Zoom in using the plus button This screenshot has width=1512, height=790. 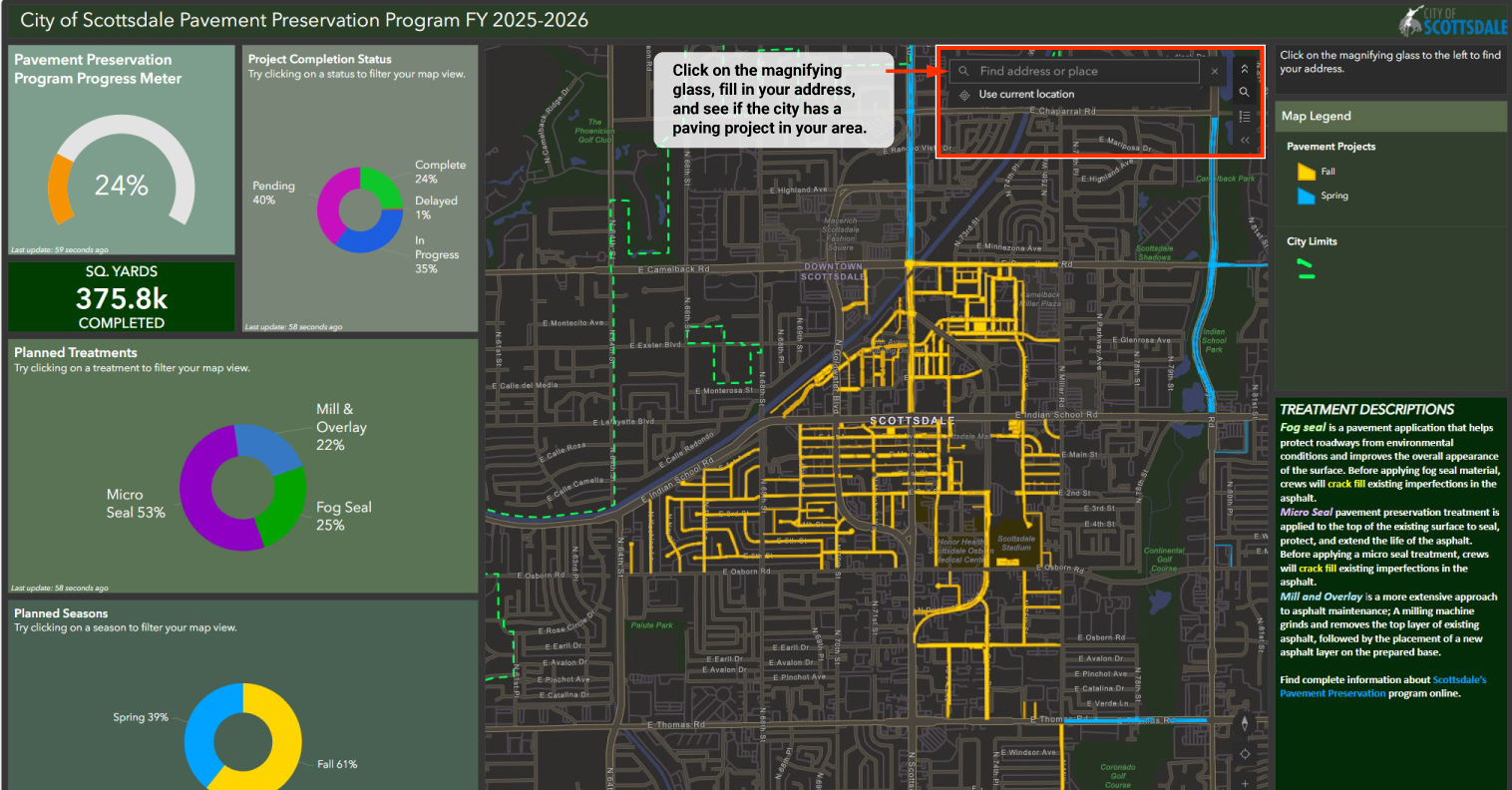point(1244,783)
